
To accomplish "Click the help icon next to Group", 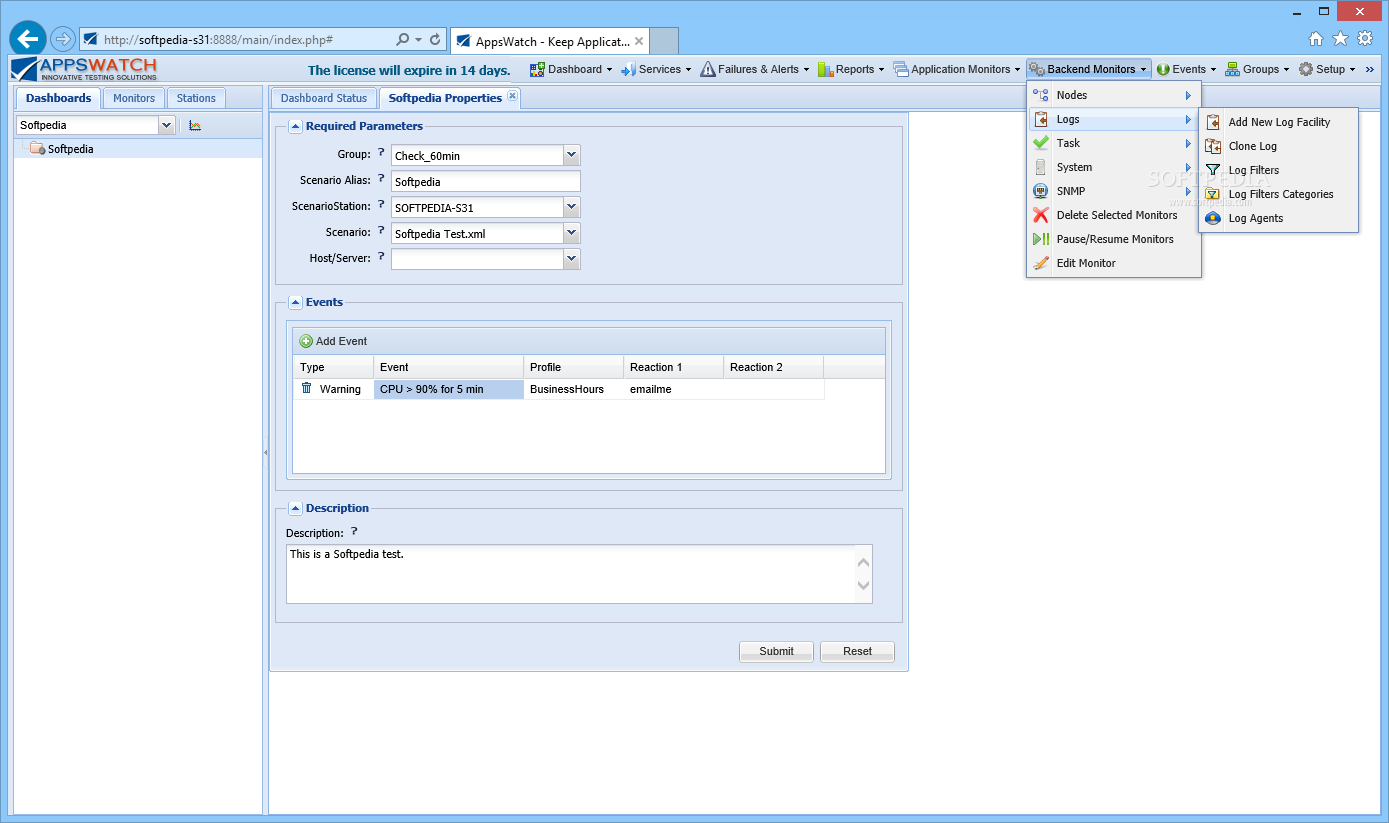I will 381,153.
